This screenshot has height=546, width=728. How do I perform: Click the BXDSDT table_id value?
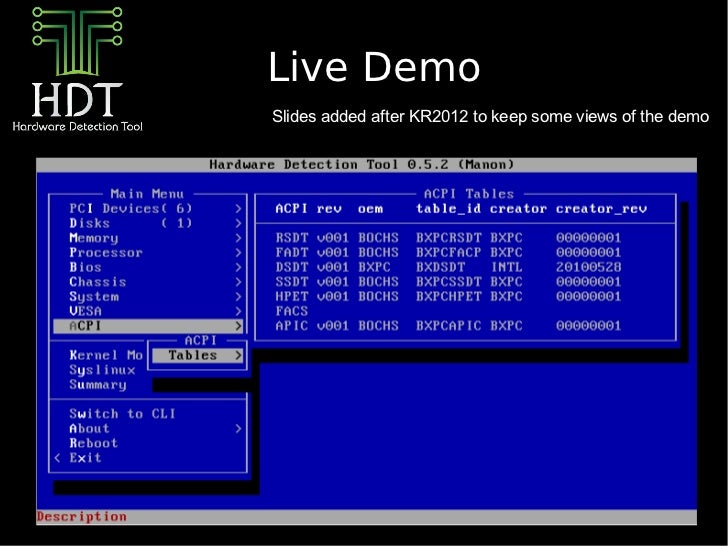click(x=441, y=267)
